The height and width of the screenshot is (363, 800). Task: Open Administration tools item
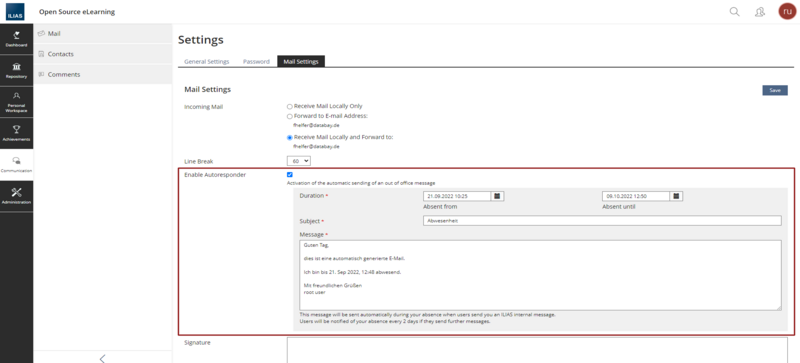(x=16, y=197)
